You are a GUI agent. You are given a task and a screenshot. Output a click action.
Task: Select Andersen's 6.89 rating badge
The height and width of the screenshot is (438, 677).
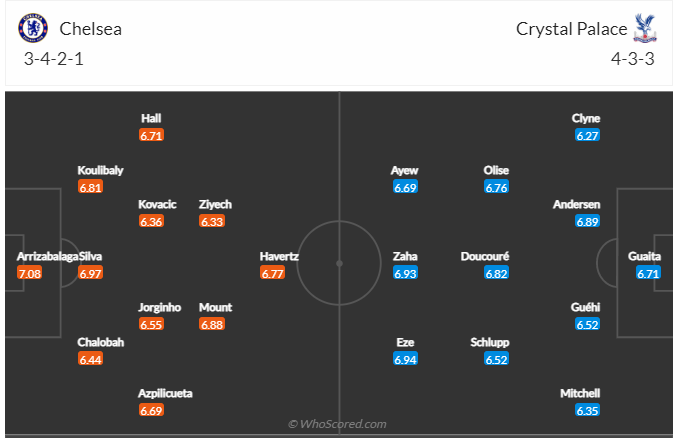587,221
